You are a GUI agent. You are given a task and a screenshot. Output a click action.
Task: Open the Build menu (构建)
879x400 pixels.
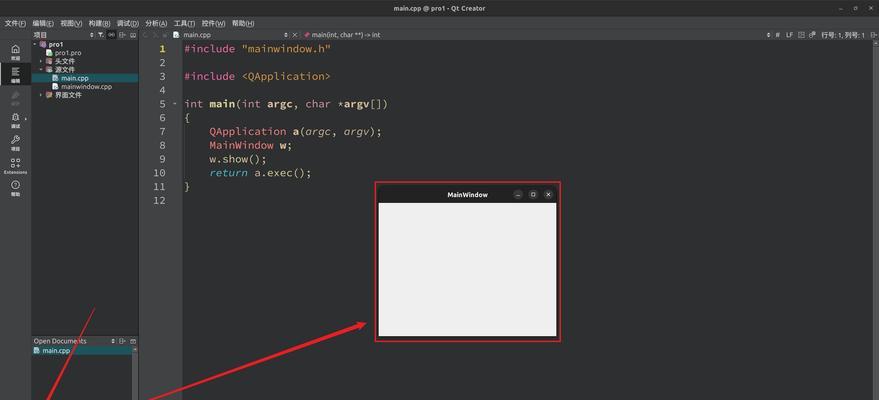99,24
